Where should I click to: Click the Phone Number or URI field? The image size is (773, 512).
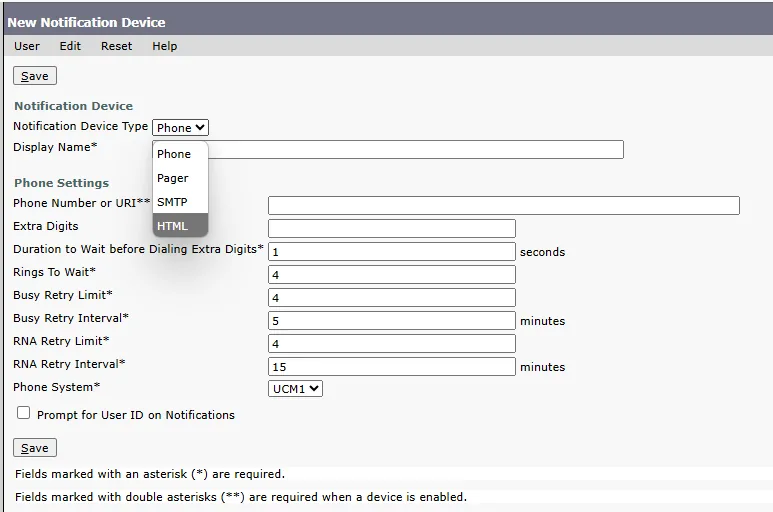[504, 205]
